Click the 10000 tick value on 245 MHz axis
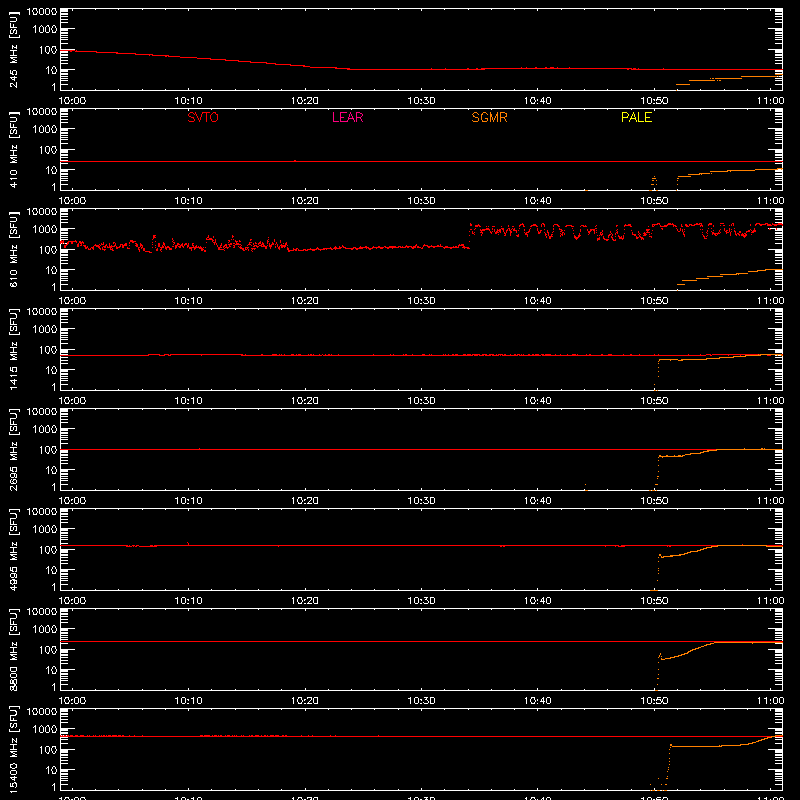Viewport: 800px width, 800px height. click(42, 12)
